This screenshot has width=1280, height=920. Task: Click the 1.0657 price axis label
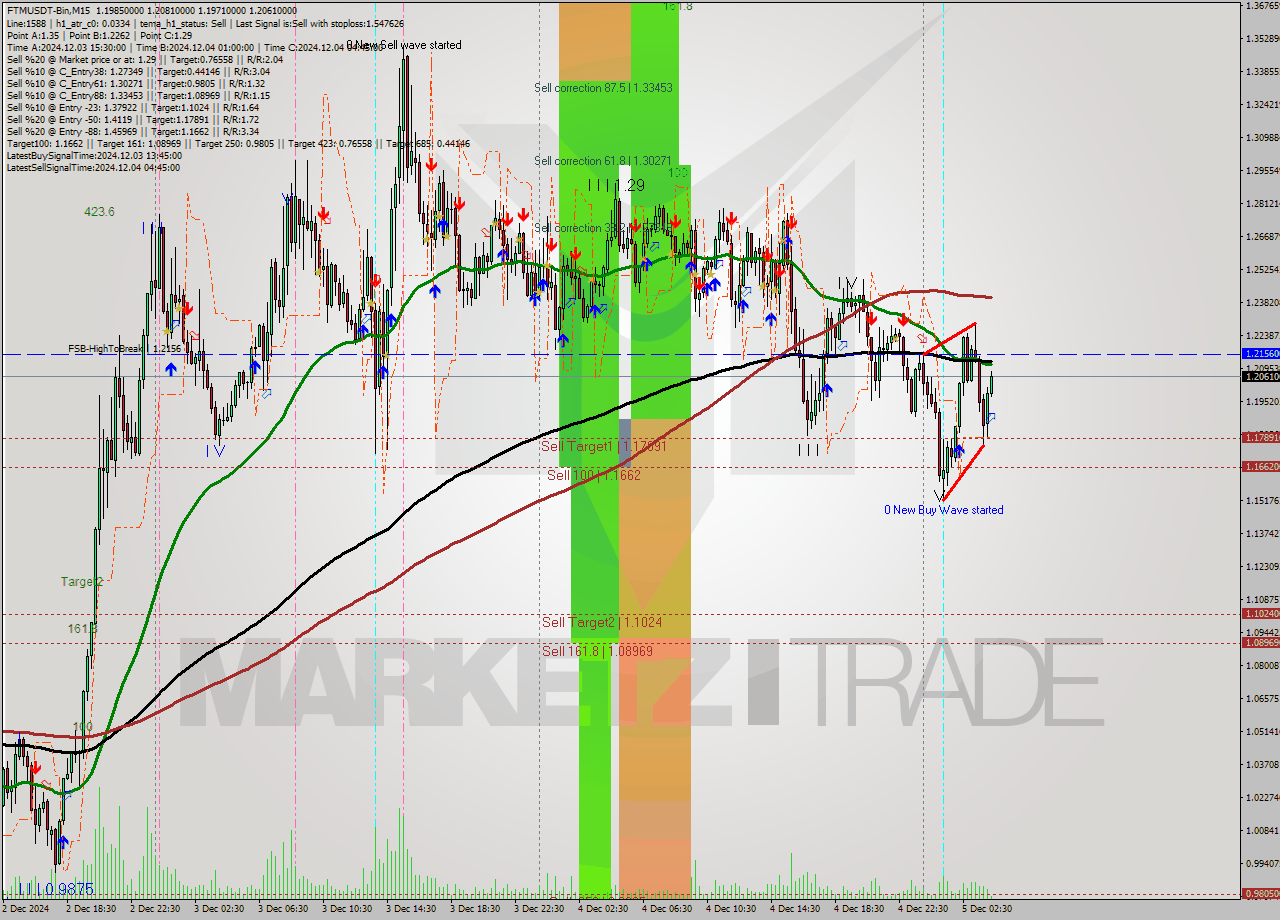1262,699
